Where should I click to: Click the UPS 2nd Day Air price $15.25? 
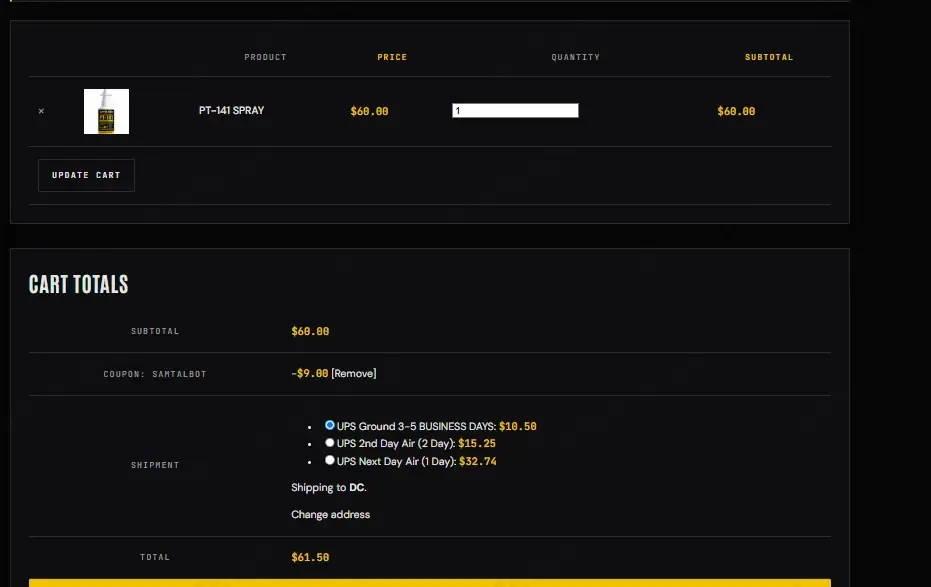click(477, 443)
